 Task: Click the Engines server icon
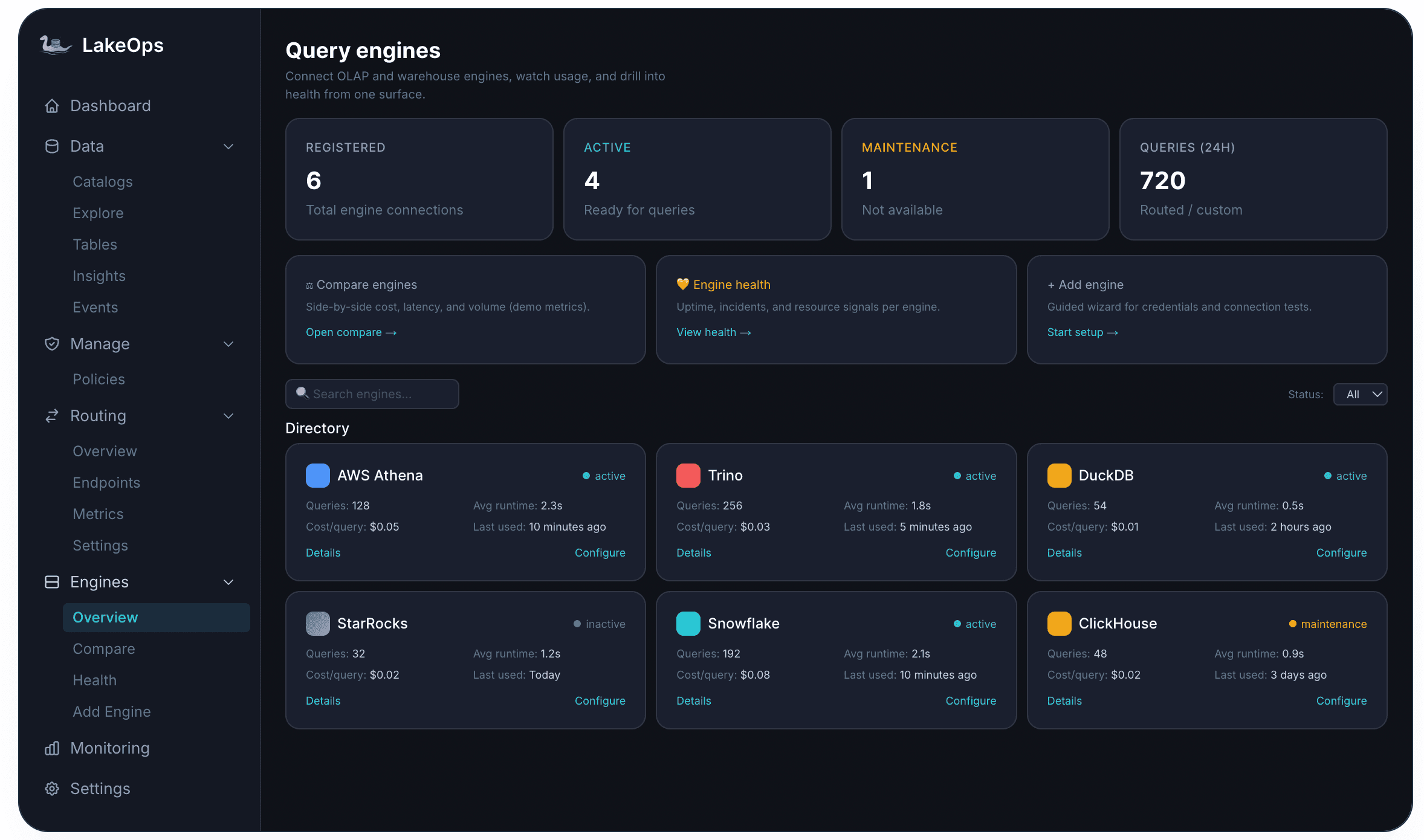(x=52, y=582)
